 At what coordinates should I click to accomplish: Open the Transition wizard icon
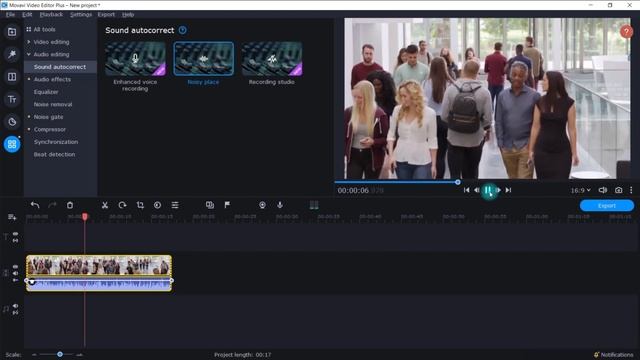pyautogui.click(x=210, y=205)
